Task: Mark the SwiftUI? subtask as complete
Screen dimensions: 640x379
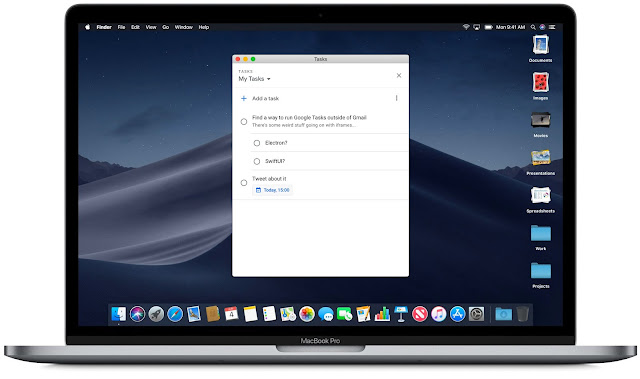Action: [257, 161]
